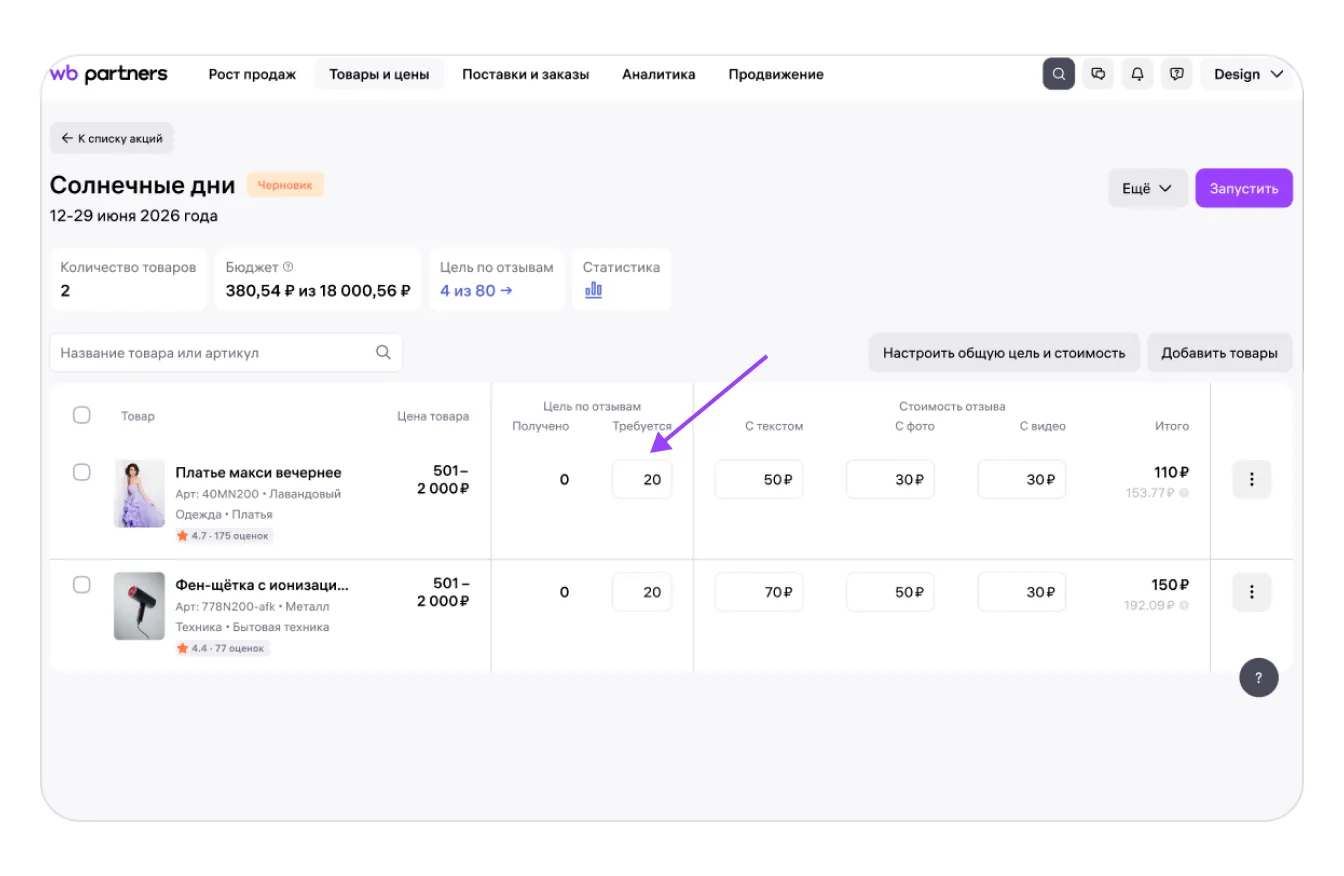Click the Черновик status badge
This screenshot has height=876, width=1344.
coord(285,185)
